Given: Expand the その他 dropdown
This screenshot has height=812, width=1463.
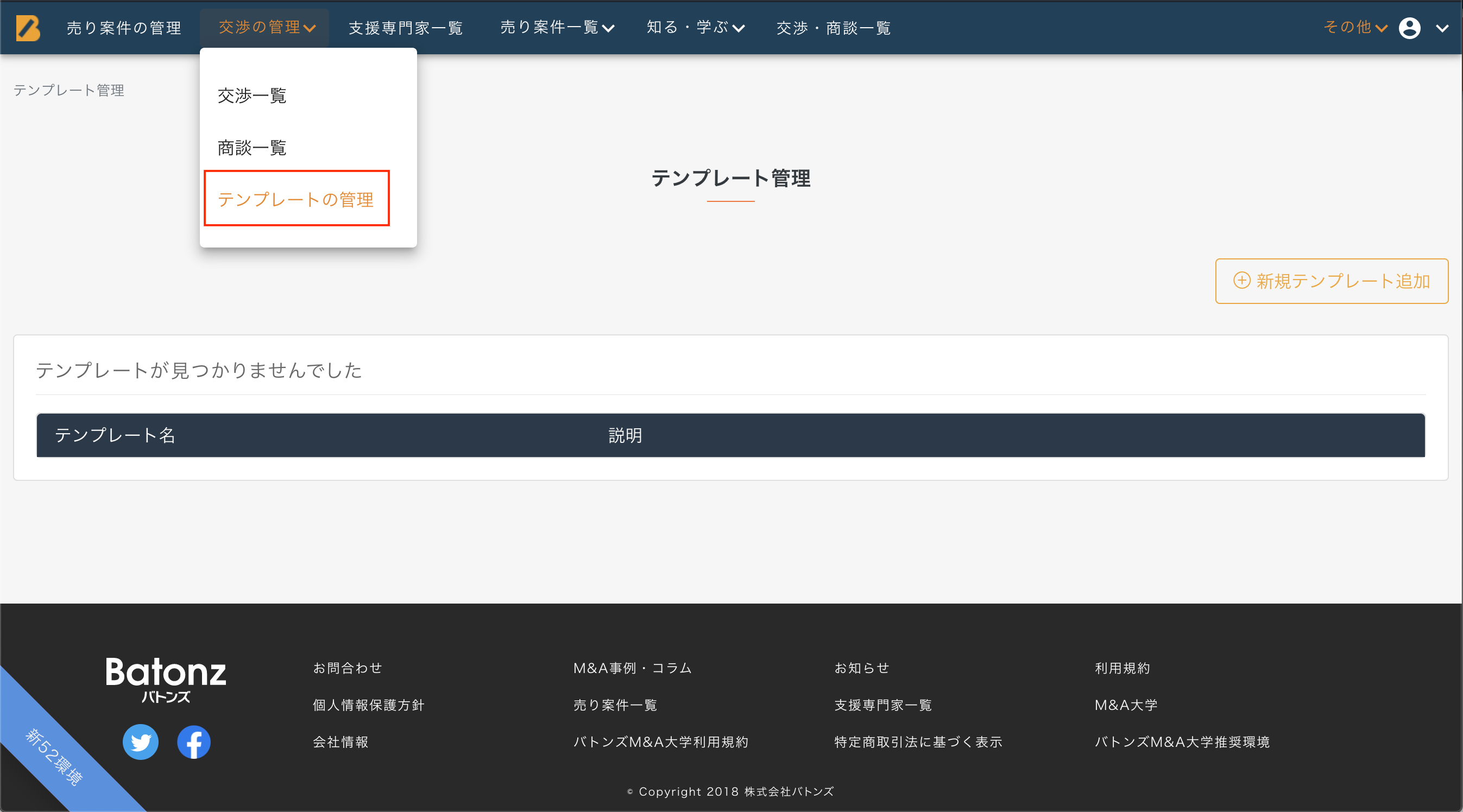Looking at the screenshot, I should click(1355, 27).
